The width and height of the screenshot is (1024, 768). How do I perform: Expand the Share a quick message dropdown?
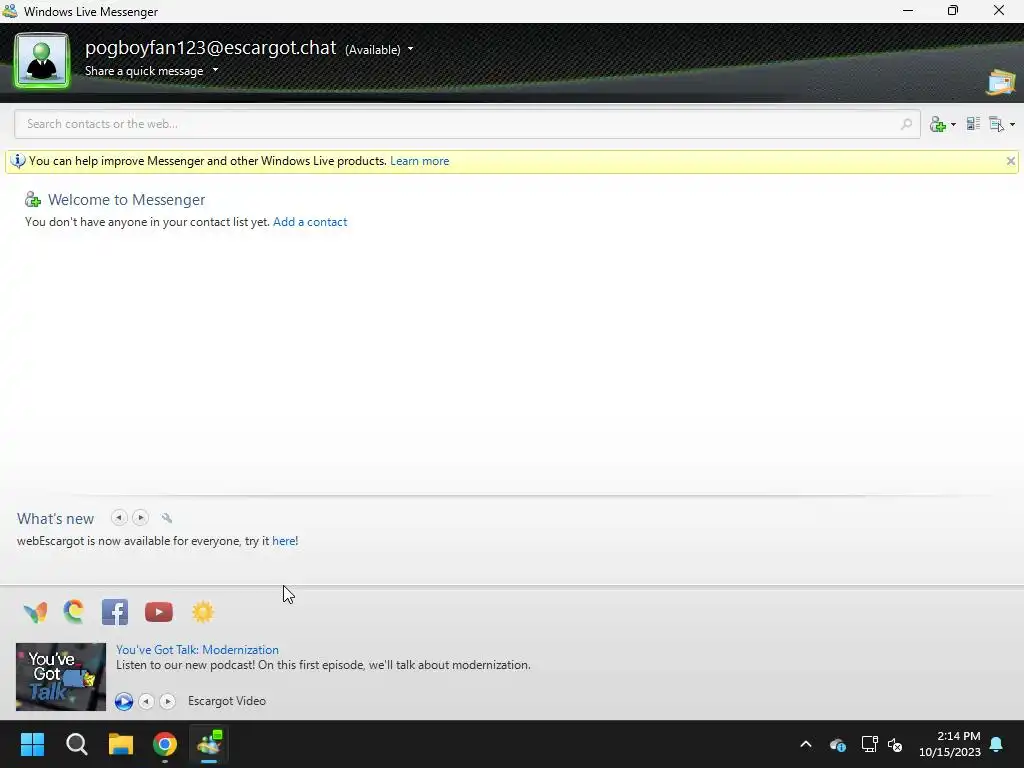coord(216,70)
